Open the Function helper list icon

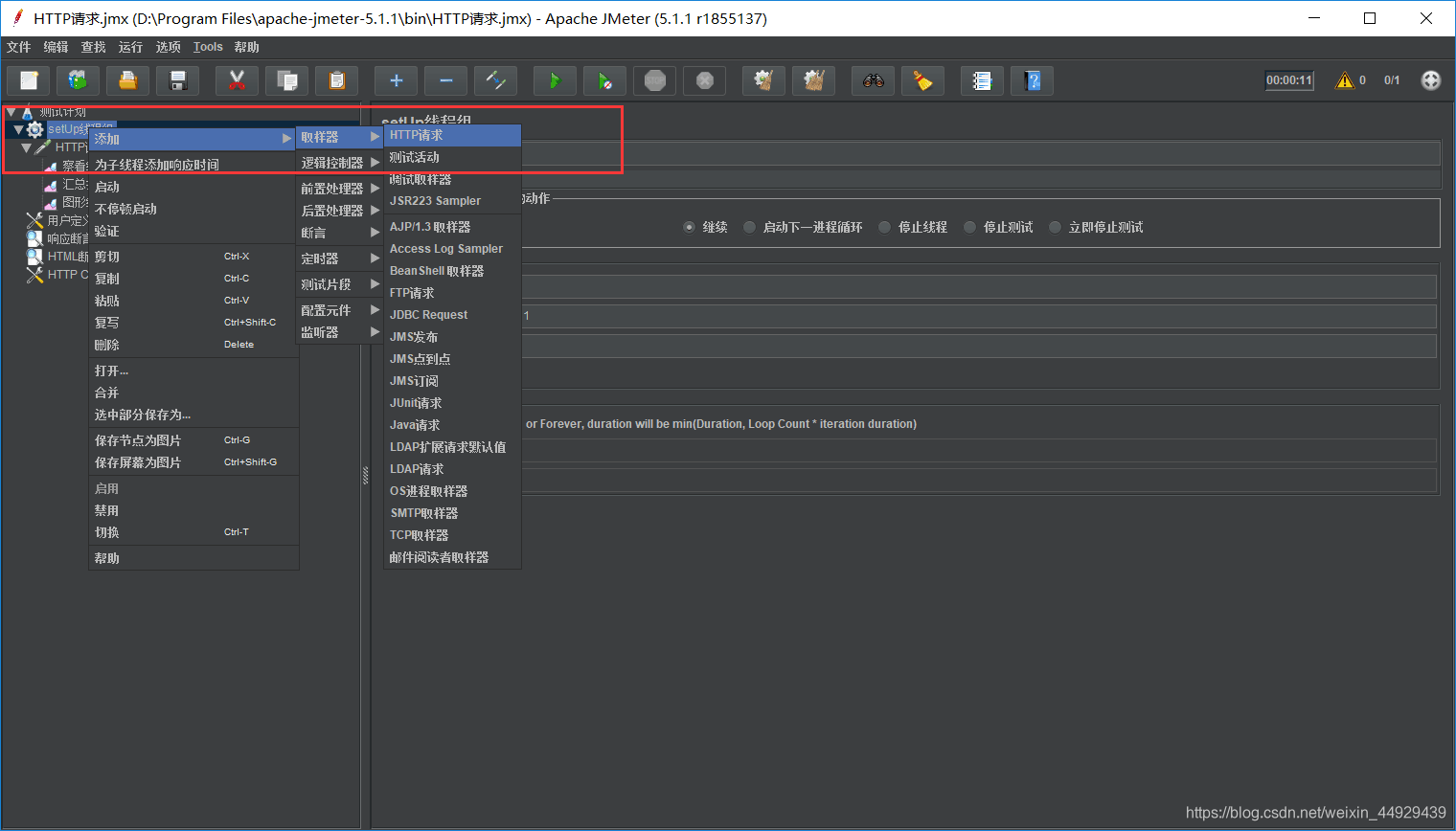tap(982, 80)
